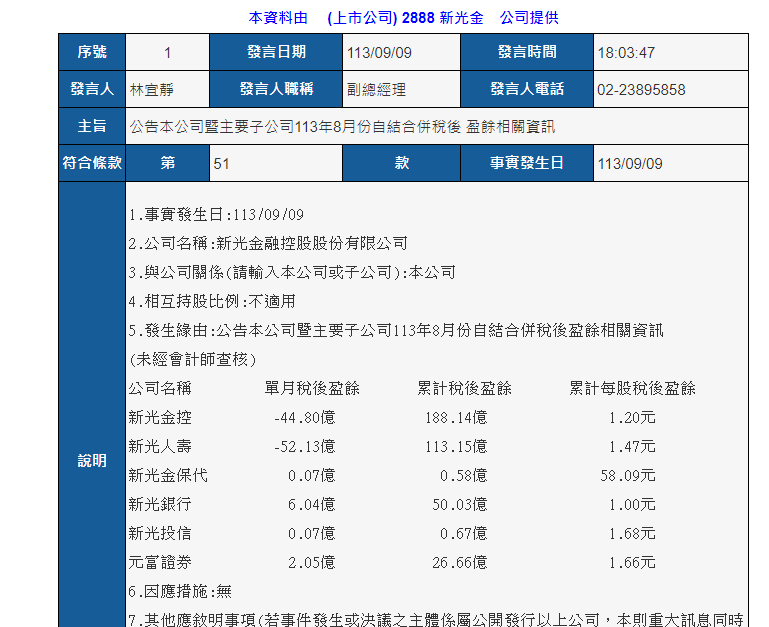Click the value 6.04億
769x627 pixels.
coord(311,504)
